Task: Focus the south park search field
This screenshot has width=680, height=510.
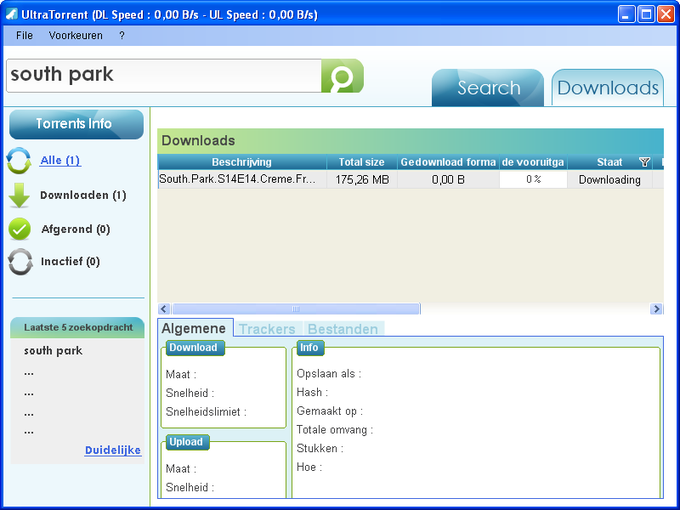Action: click(164, 76)
